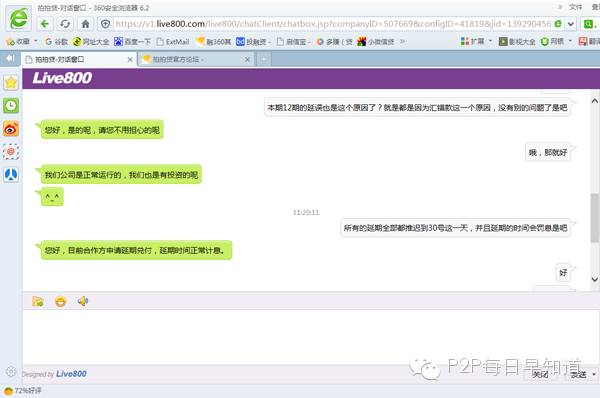Open the 文件 menu
This screenshot has width=600, height=398.
(x=575, y=7)
